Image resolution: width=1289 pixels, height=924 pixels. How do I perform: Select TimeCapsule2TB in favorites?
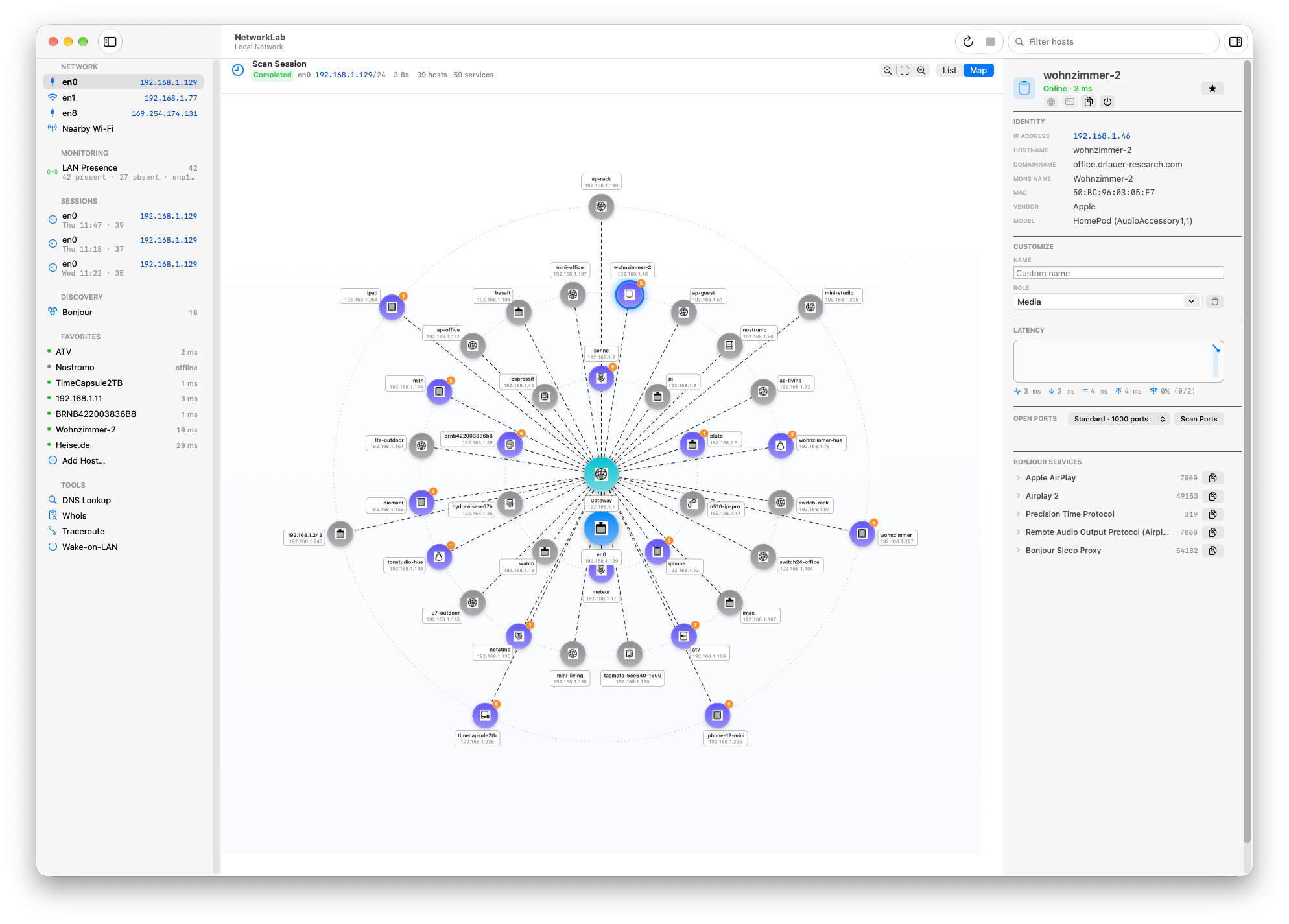click(123, 383)
